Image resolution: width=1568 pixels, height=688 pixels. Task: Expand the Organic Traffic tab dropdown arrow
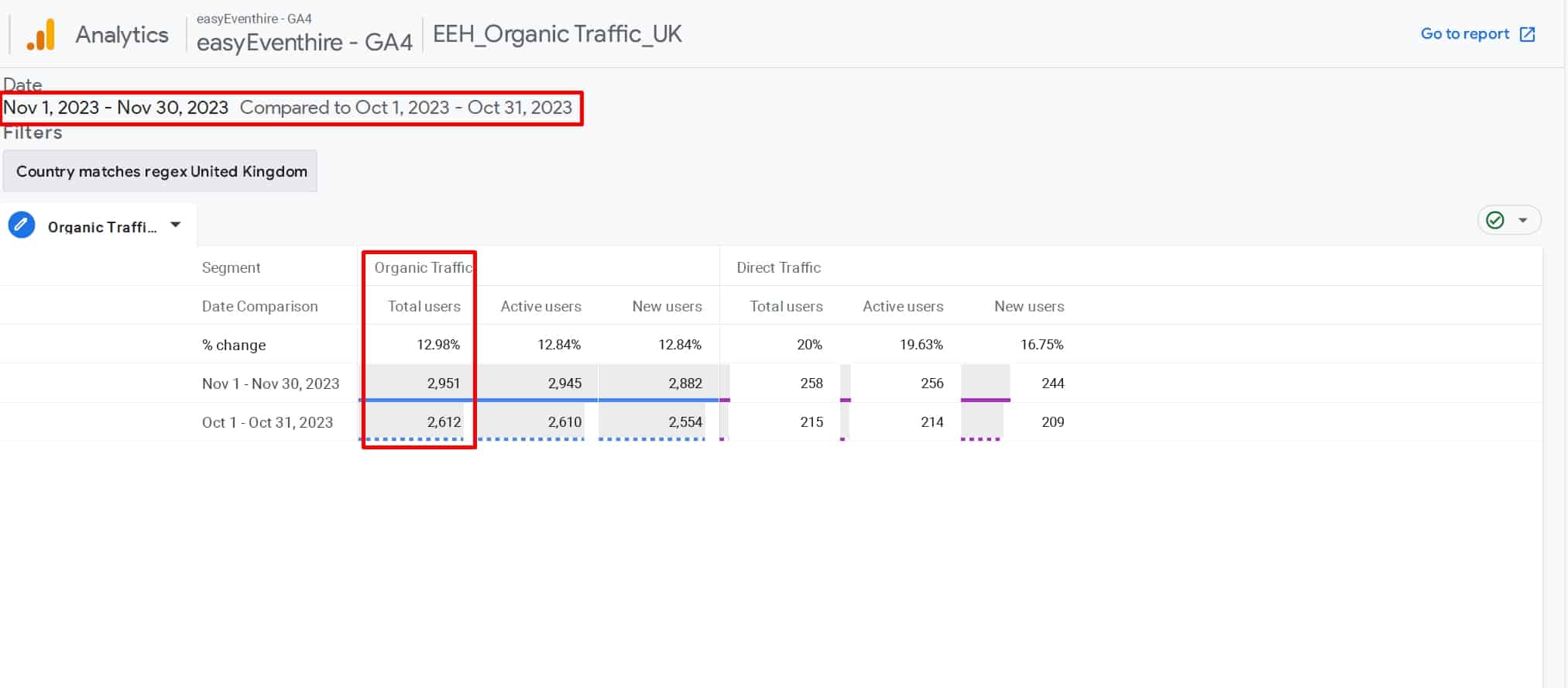tap(176, 225)
